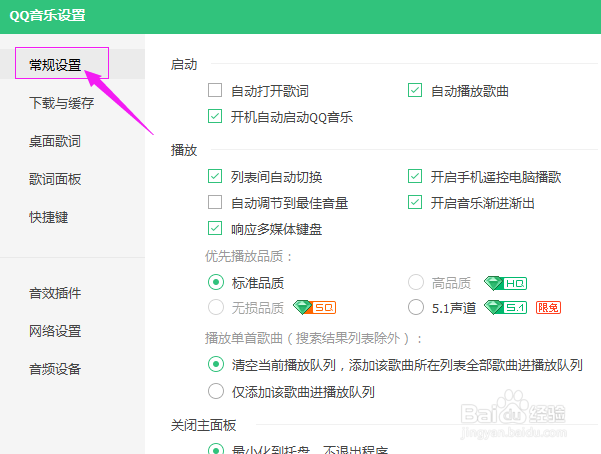
Task: Click the 播放 section heading
Action: point(184,150)
